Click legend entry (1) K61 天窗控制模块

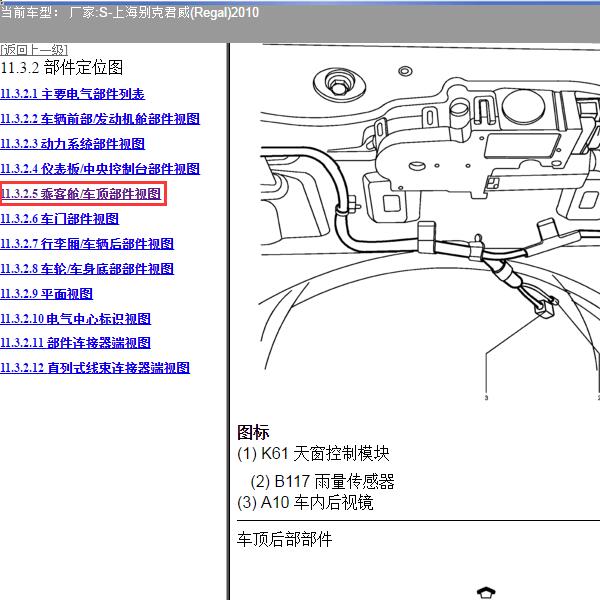(x=313, y=454)
